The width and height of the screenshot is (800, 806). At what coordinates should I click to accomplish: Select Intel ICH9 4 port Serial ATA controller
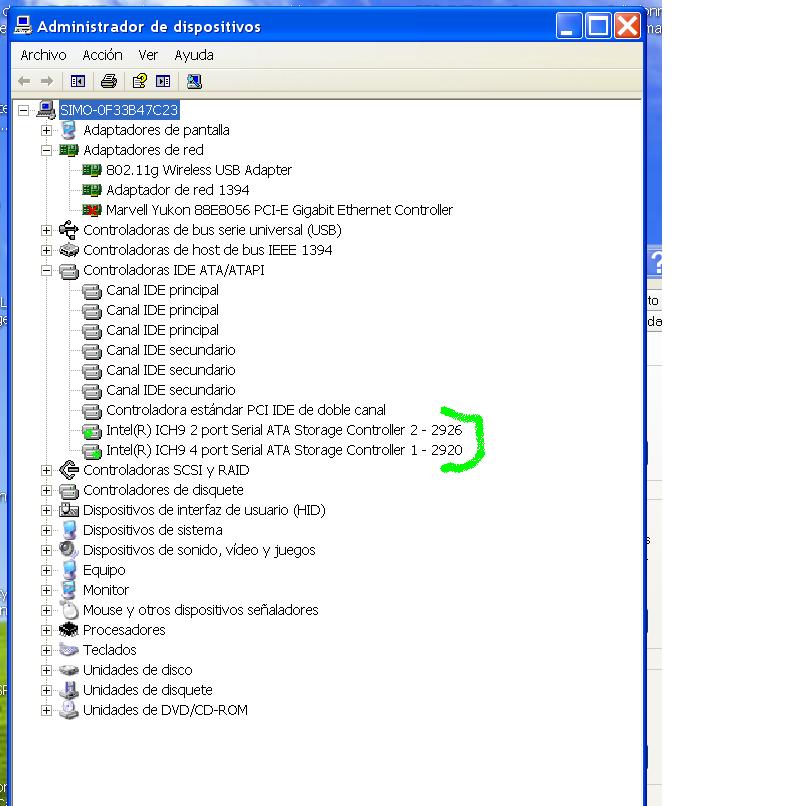pyautogui.click(x=283, y=450)
